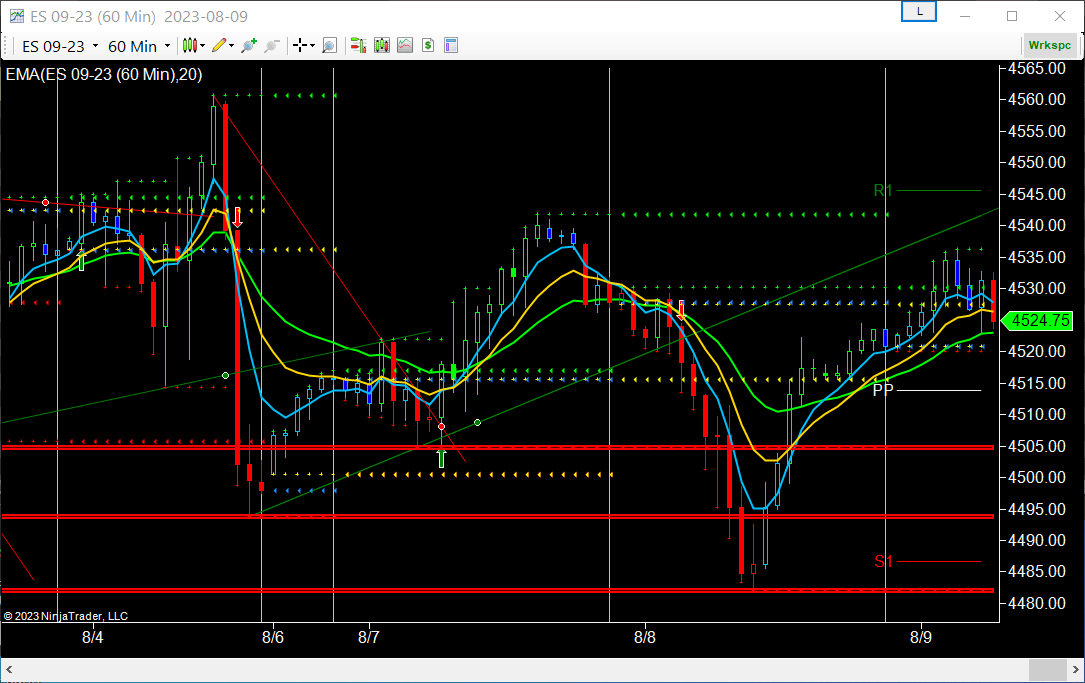Click the horizontal scrollbar left arrow
Screen dimensions: 1085x683
click(x=10, y=670)
